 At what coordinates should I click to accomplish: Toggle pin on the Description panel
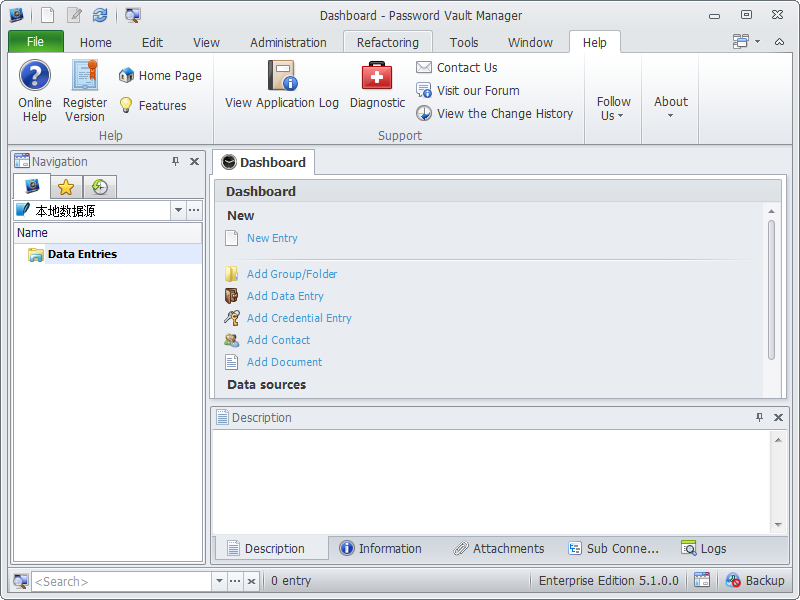[x=759, y=418]
